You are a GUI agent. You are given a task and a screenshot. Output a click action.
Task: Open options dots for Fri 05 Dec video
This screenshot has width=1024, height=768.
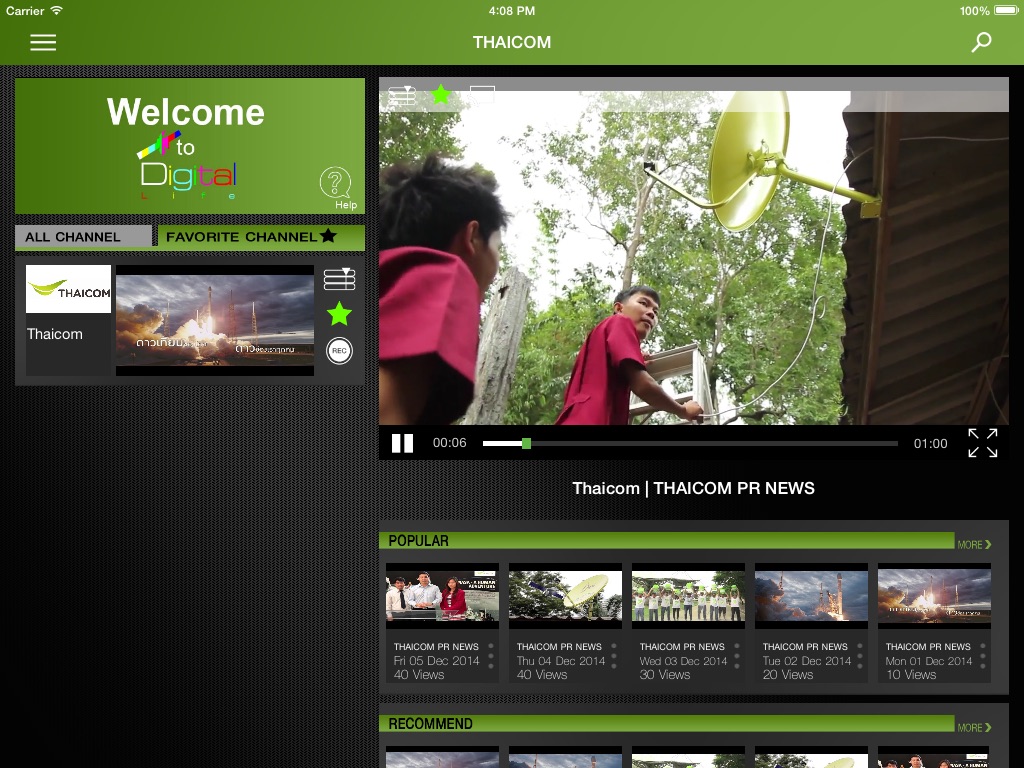point(491,656)
